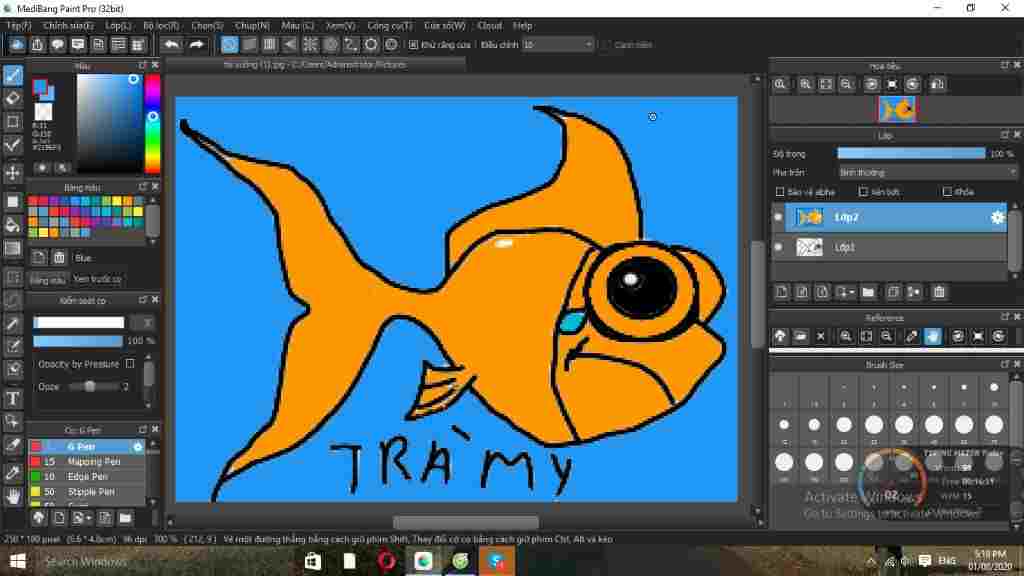Select the Eraser tool in left toolbar
Screen dimensions: 1024x576
click(13, 98)
